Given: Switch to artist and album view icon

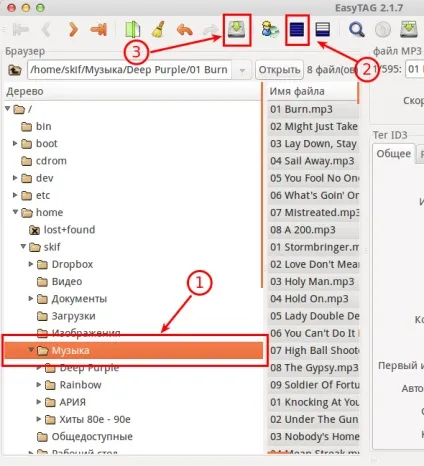Looking at the screenshot, I should [x=270, y=29].
